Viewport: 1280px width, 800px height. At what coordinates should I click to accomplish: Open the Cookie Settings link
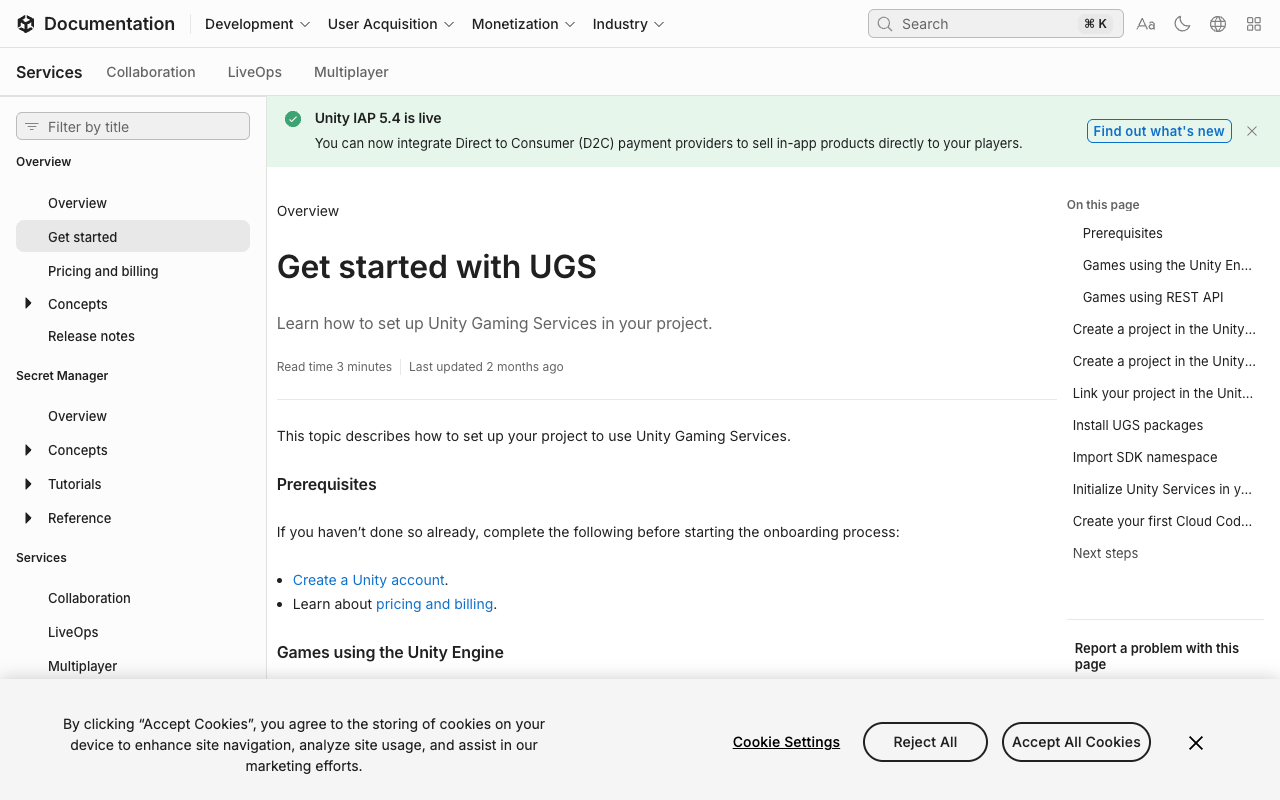pyautogui.click(x=786, y=742)
